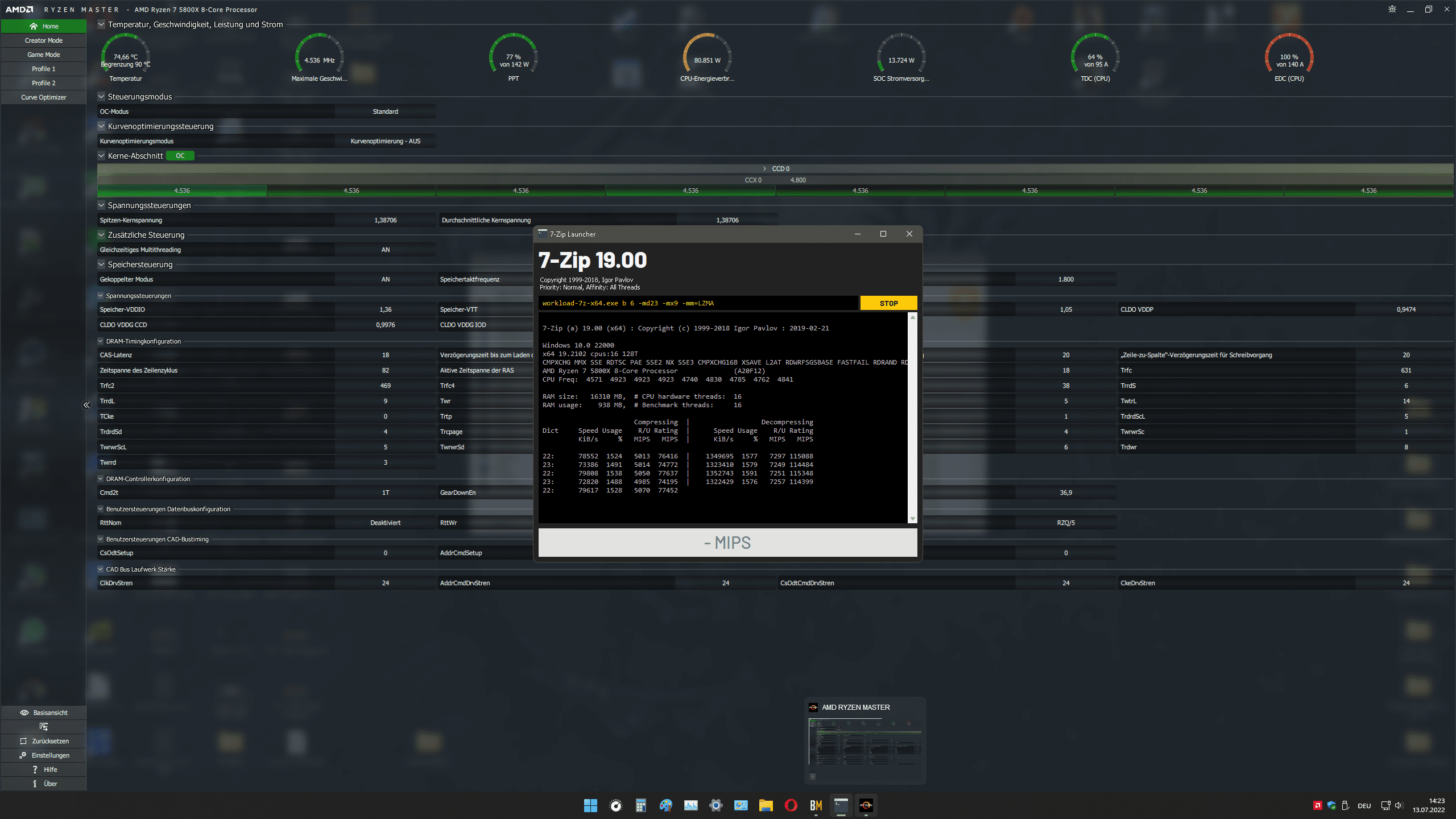Click the Maximale Geschwindigkeit gauge
1456x819 pixels.
(x=319, y=57)
